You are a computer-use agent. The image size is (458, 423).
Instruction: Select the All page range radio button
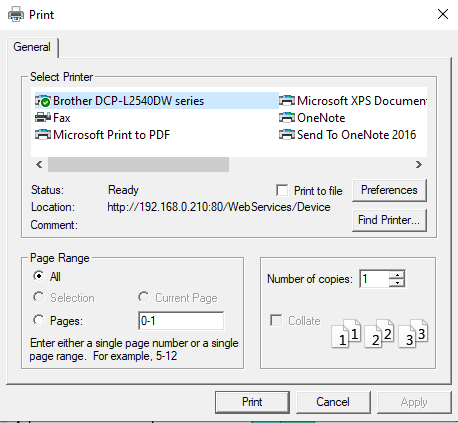tap(39, 276)
